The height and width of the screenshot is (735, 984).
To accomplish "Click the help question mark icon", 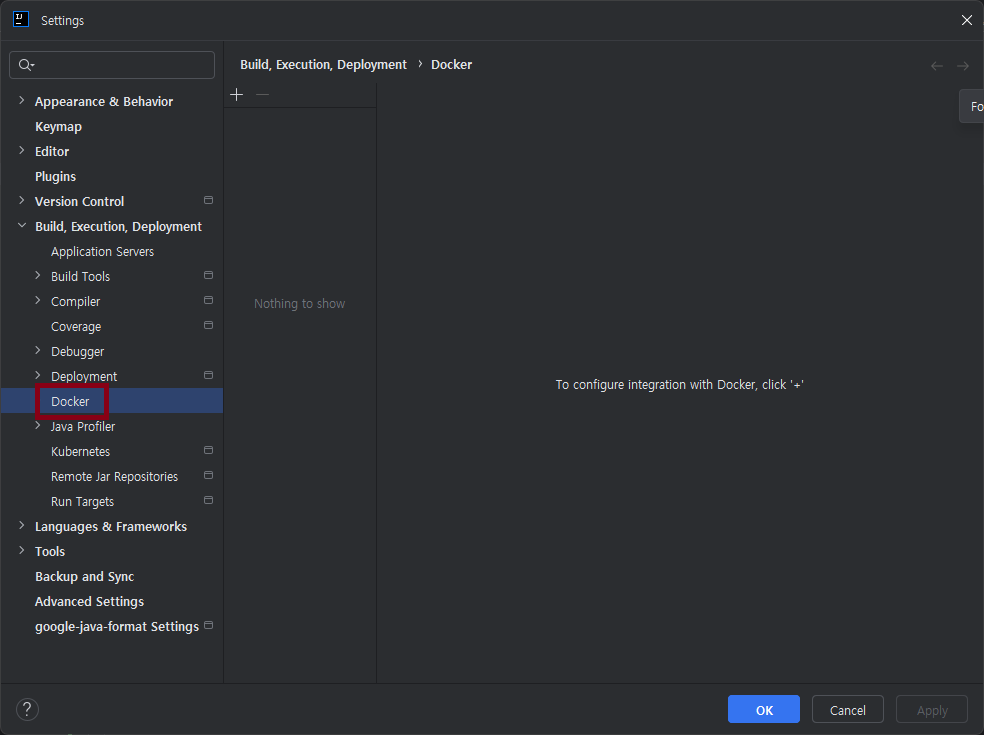I will [x=27, y=710].
